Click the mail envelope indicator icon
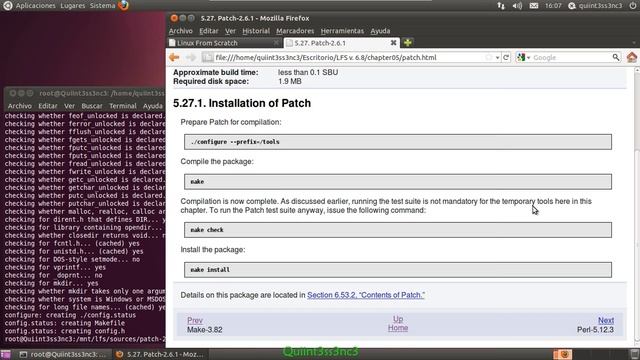Viewport: 640px width, 360px height. click(x=533, y=6)
